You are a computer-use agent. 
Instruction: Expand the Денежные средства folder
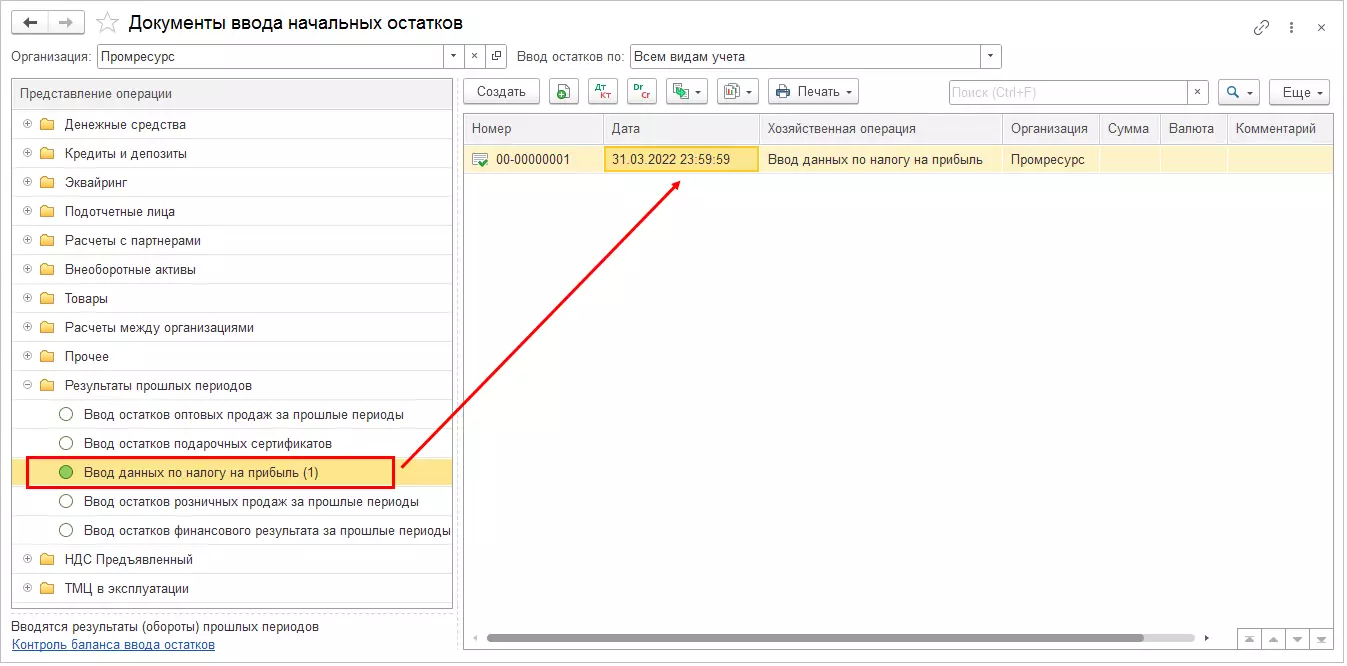[x=27, y=125]
